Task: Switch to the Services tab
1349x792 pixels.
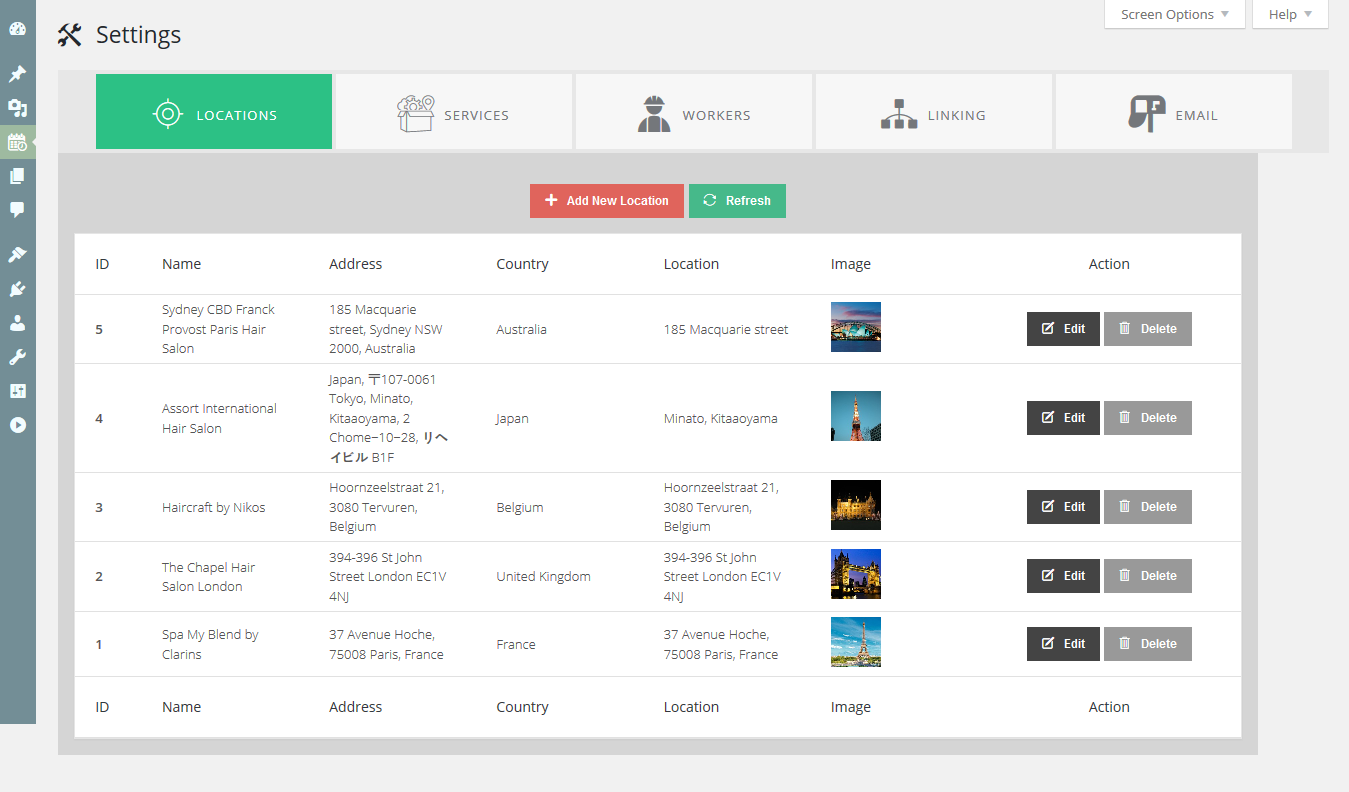Action: tap(454, 112)
